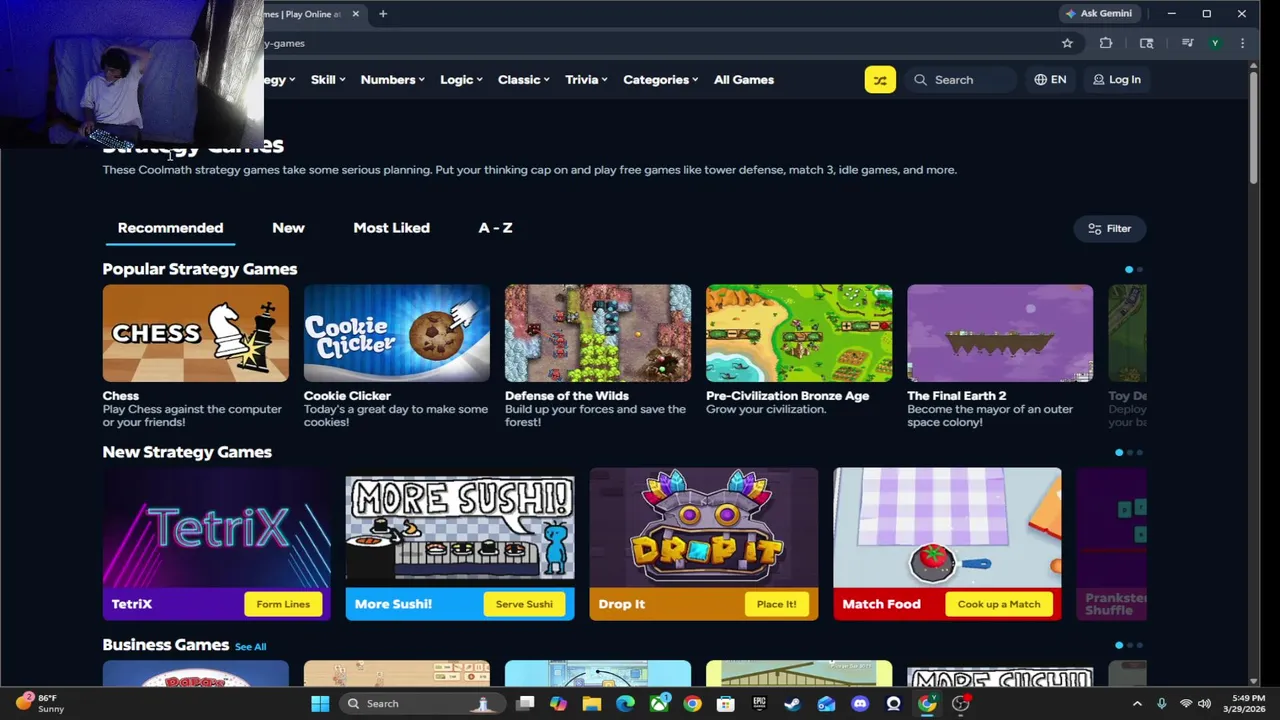Open the media controls icon in Chrome toolbar
Image resolution: width=1280 pixels, height=720 pixels.
tap(1187, 43)
